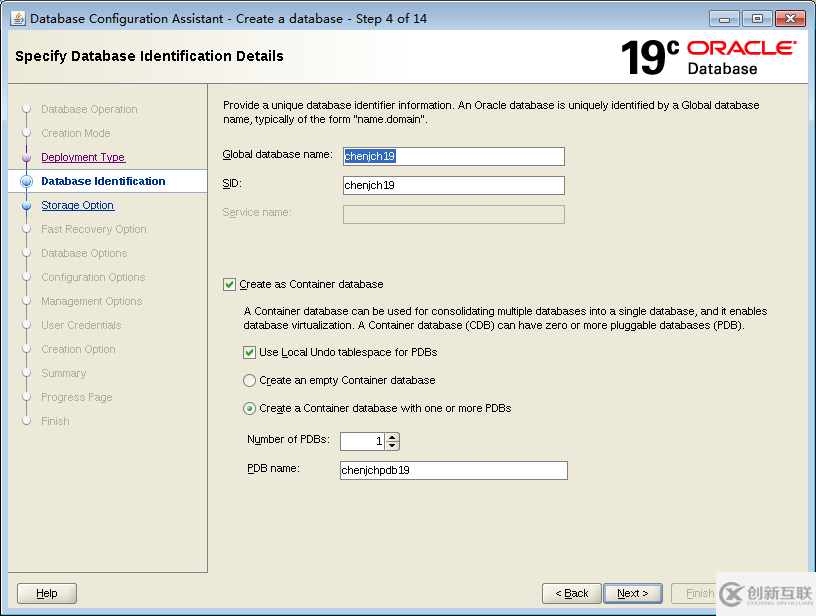Click Database Options step label

[84, 253]
